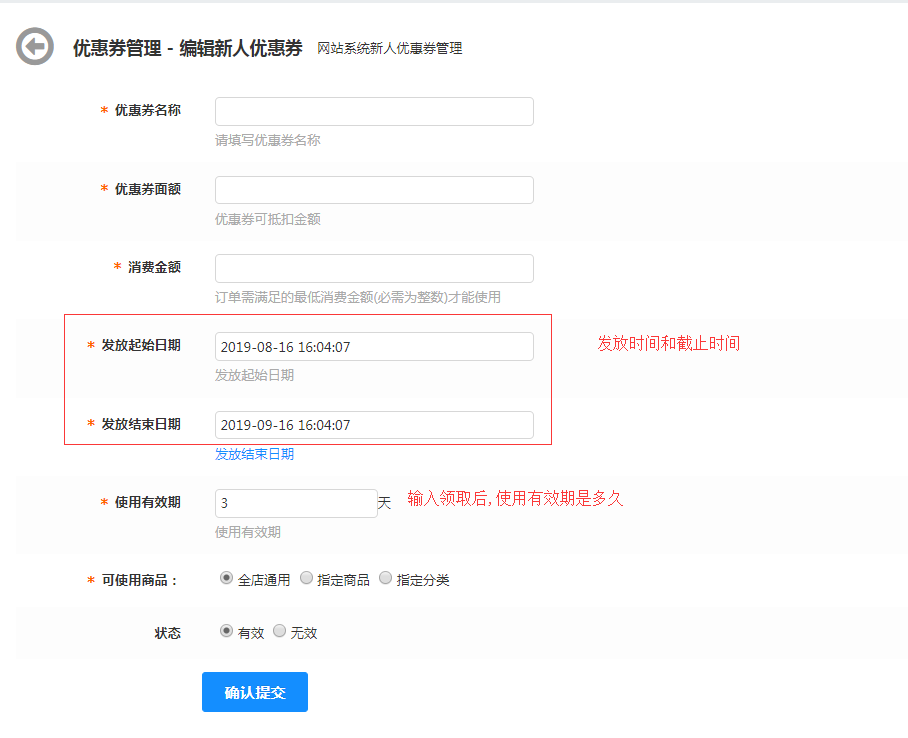Image resolution: width=908 pixels, height=738 pixels.
Task: Click the 优惠券可抵扣金额 helper text
Action: click(267, 219)
